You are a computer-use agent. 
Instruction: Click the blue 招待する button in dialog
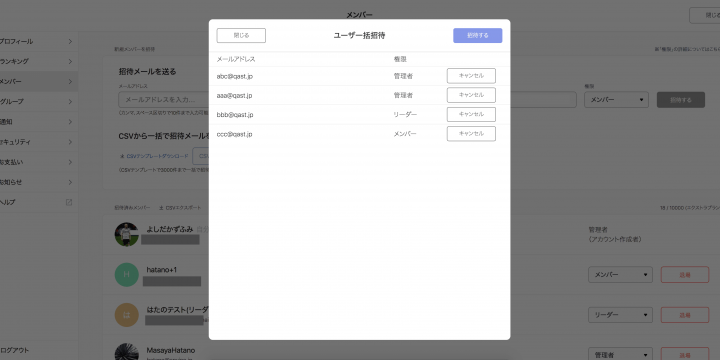click(x=478, y=35)
